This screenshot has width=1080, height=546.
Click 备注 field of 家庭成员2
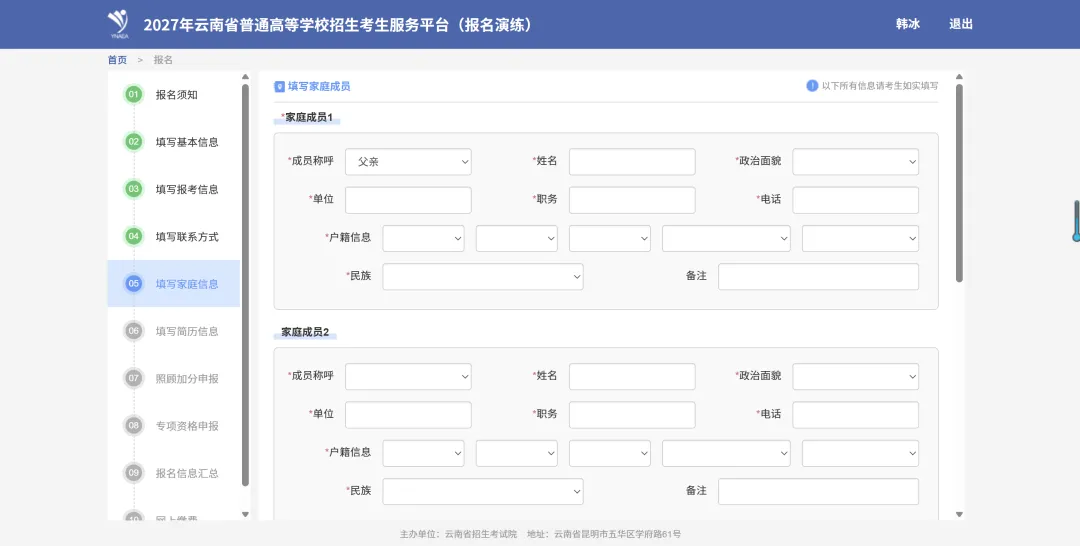(818, 492)
